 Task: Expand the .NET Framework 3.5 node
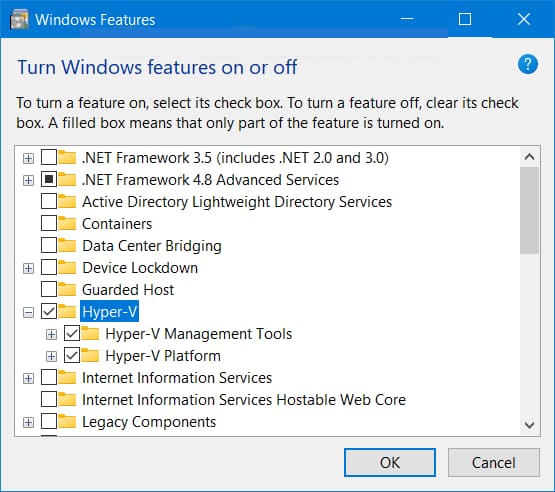pyautogui.click(x=28, y=158)
